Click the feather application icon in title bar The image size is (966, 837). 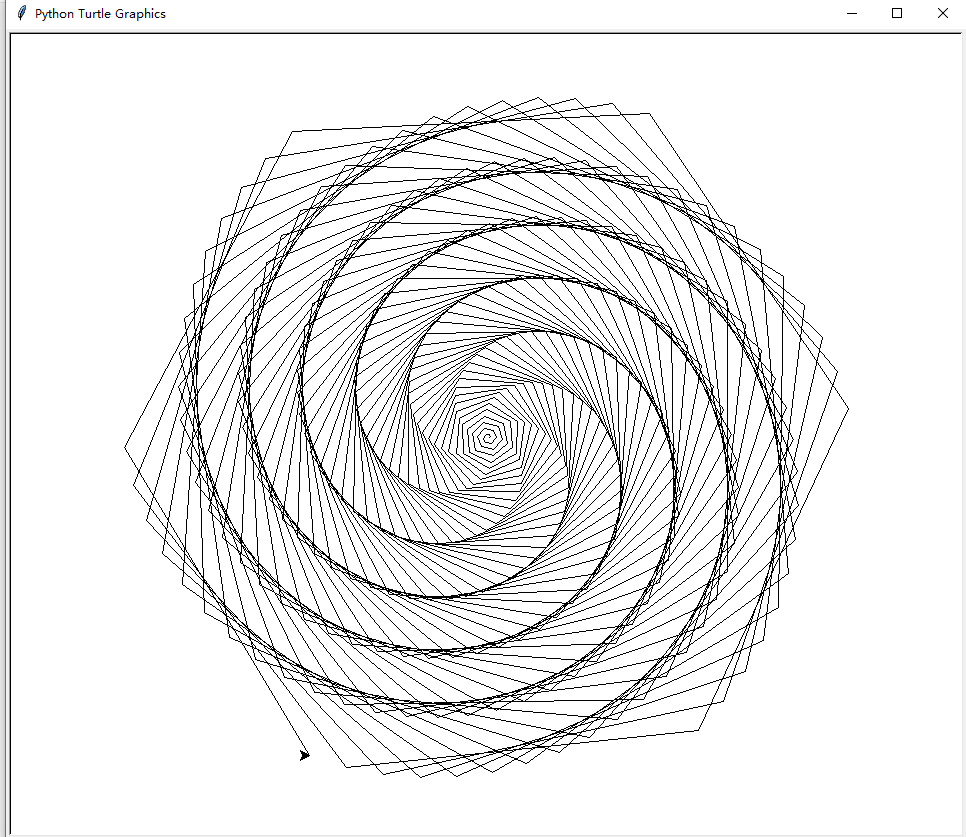tap(21, 13)
